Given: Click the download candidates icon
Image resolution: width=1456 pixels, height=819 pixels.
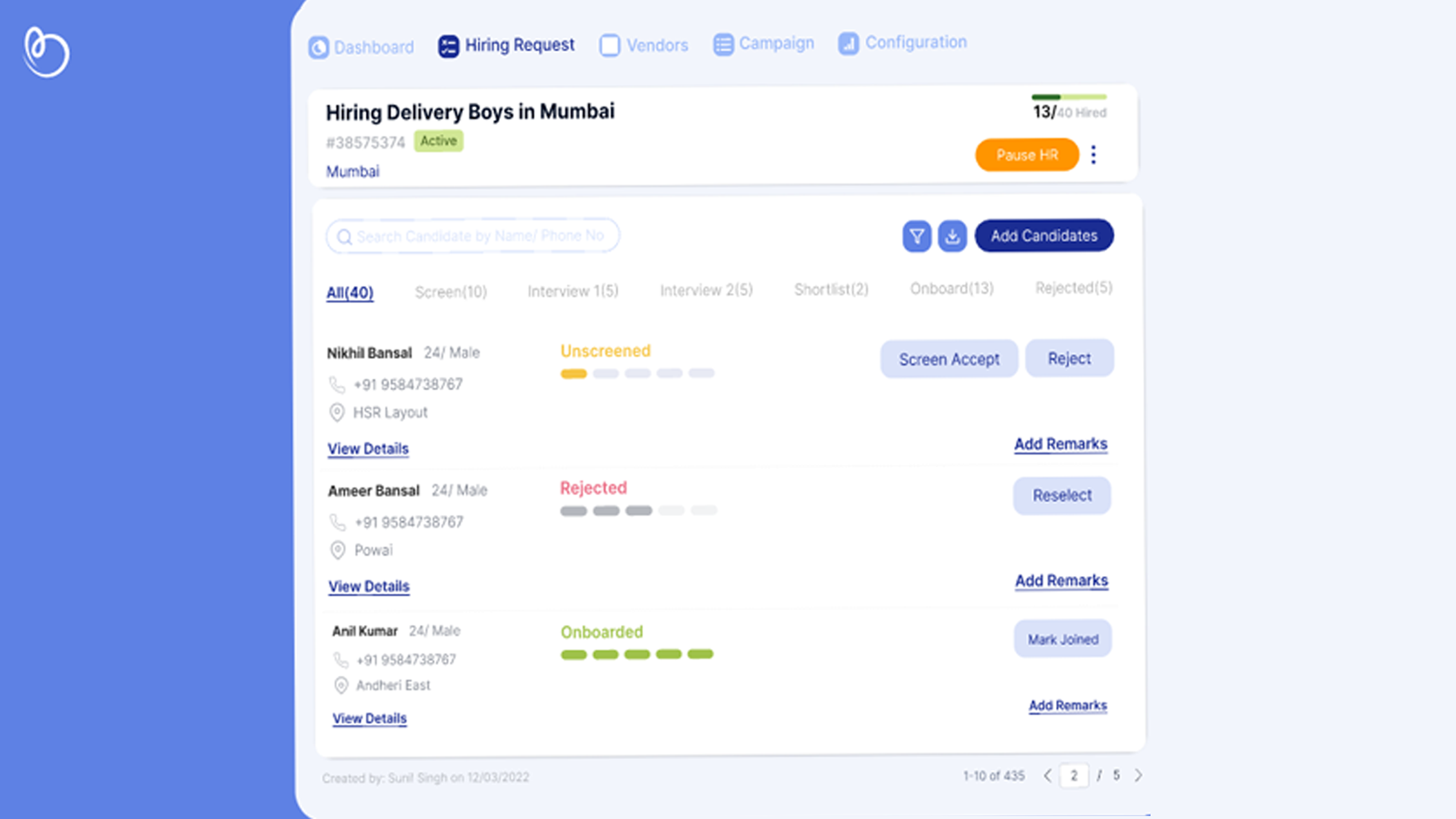Looking at the screenshot, I should [x=952, y=236].
